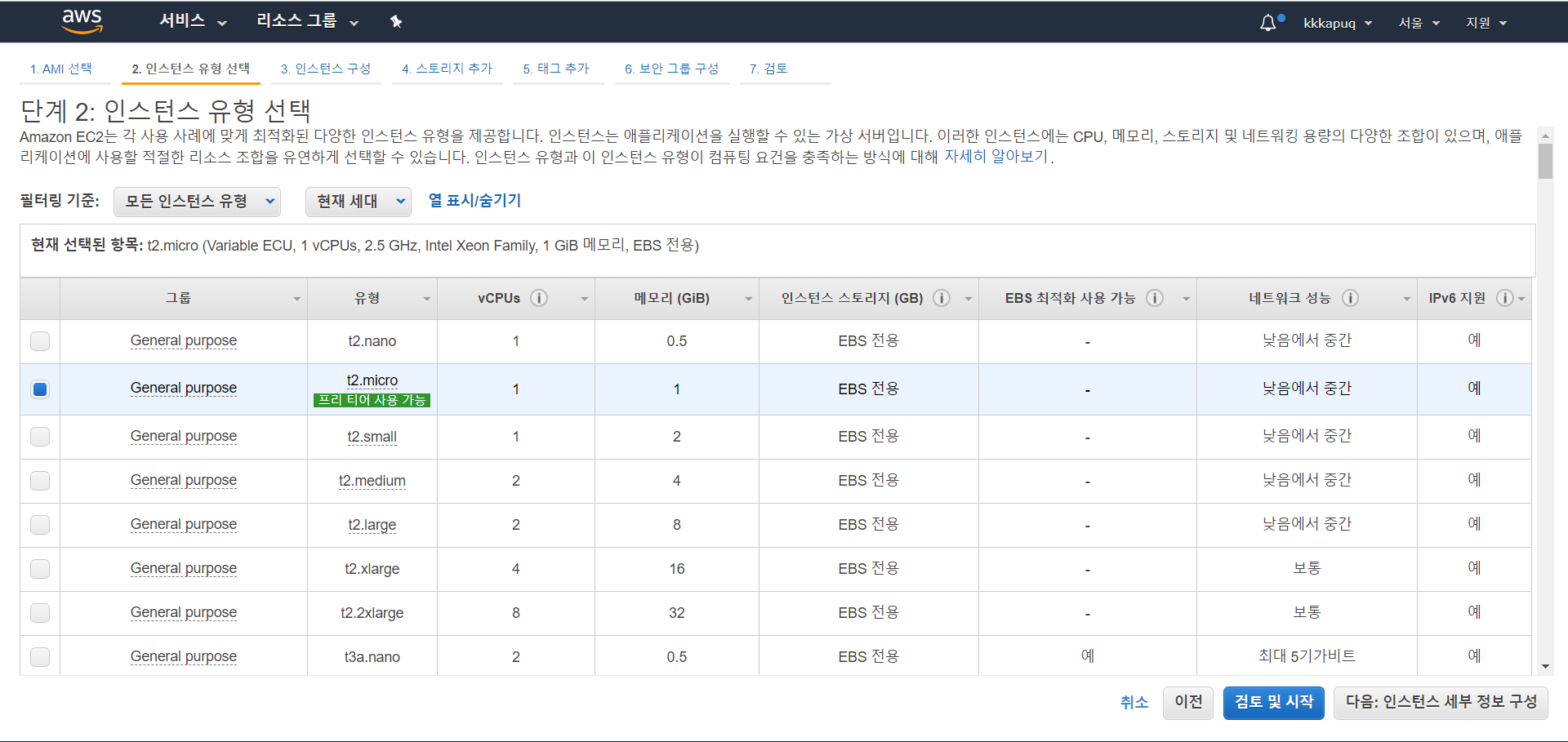Image resolution: width=1568 pixels, height=742 pixels.
Task: Open the 유형 column sort arrow
Action: pyautogui.click(x=427, y=299)
